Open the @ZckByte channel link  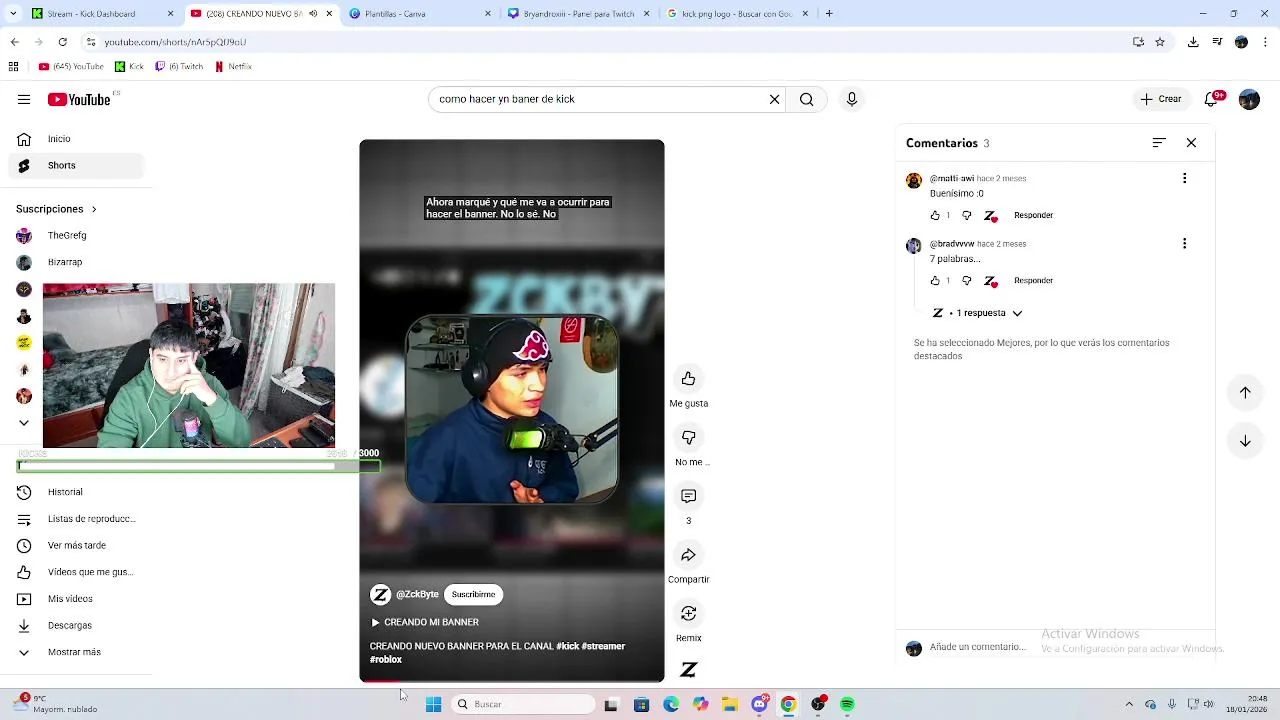[417, 594]
